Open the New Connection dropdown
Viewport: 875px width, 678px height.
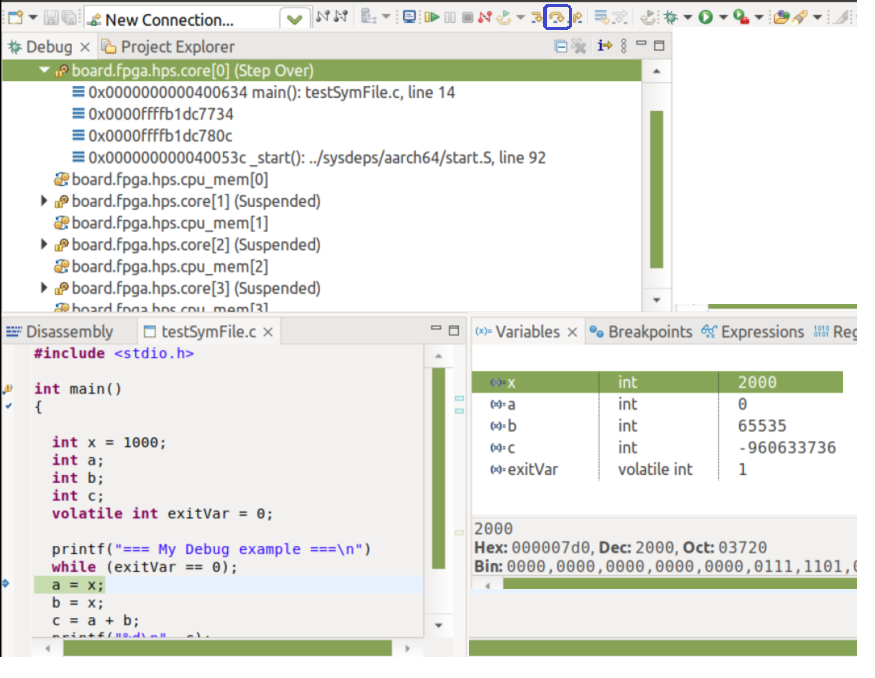(294, 19)
